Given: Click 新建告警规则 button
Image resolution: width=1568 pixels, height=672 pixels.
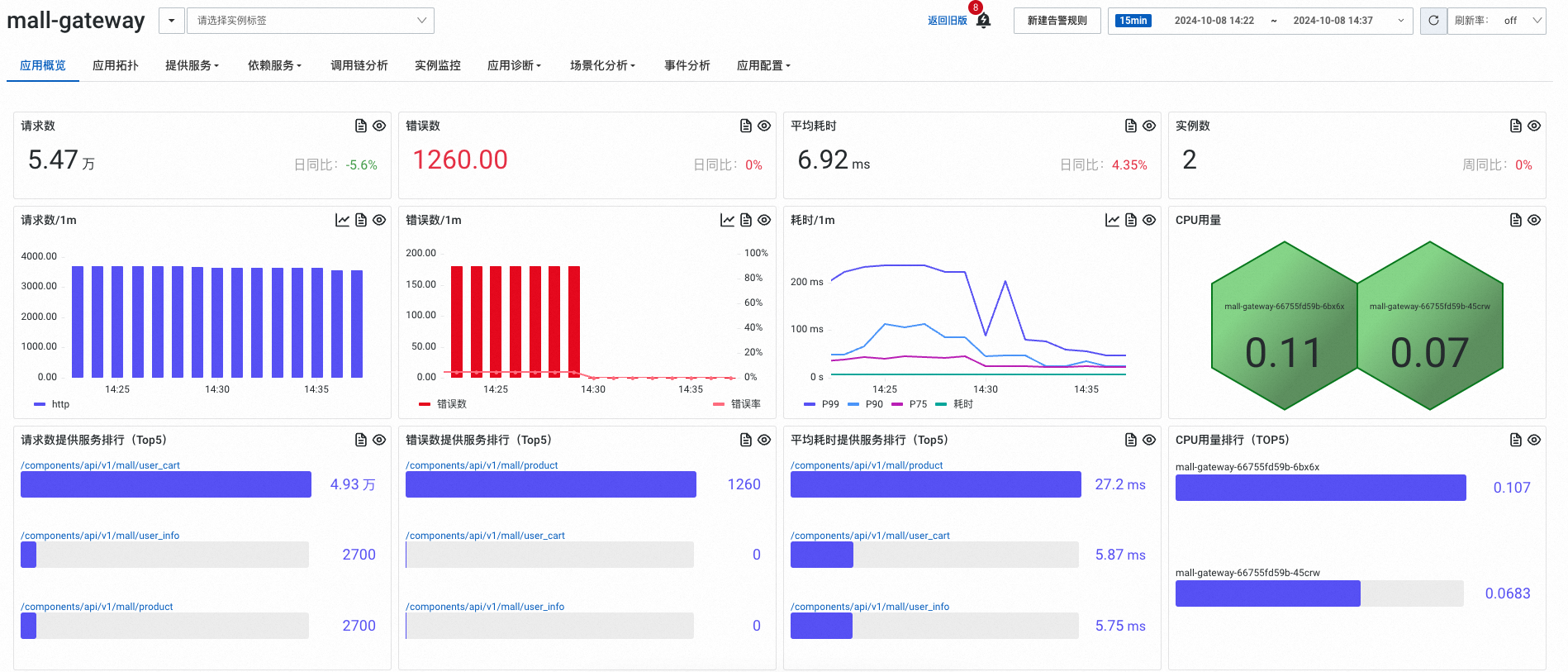Looking at the screenshot, I should point(1057,21).
